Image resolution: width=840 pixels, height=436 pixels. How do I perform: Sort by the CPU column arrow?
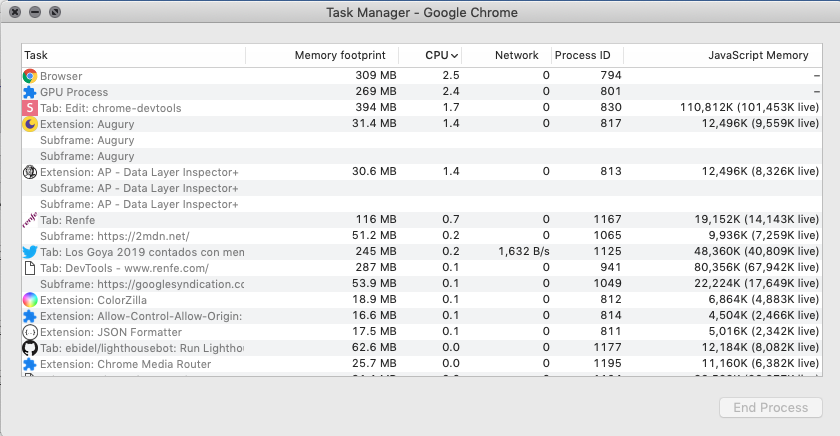click(454, 56)
